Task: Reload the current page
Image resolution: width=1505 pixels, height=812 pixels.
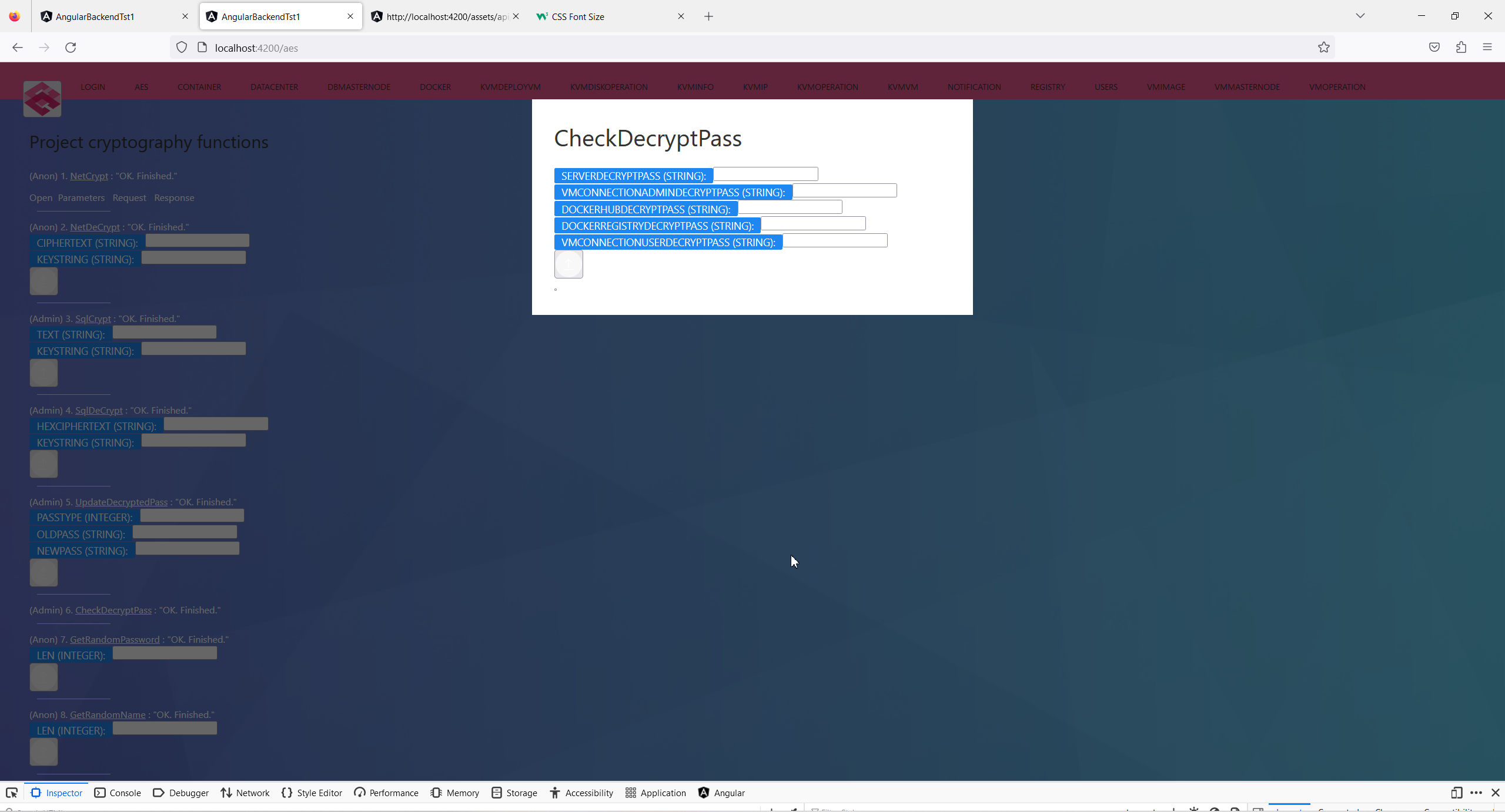Action: pyautogui.click(x=71, y=48)
